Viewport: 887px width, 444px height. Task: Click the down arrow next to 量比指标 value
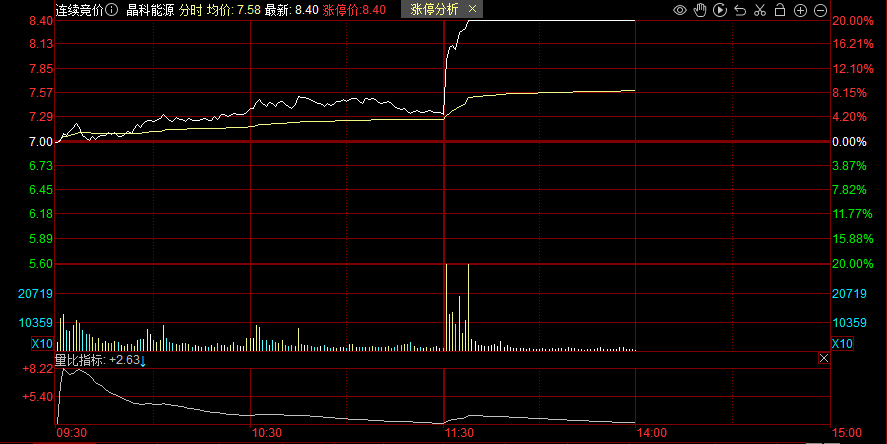[x=143, y=360]
